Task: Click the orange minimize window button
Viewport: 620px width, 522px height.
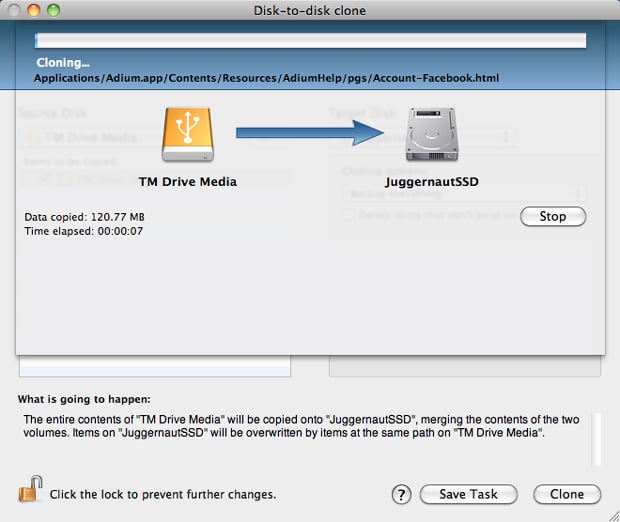Action: [34, 10]
